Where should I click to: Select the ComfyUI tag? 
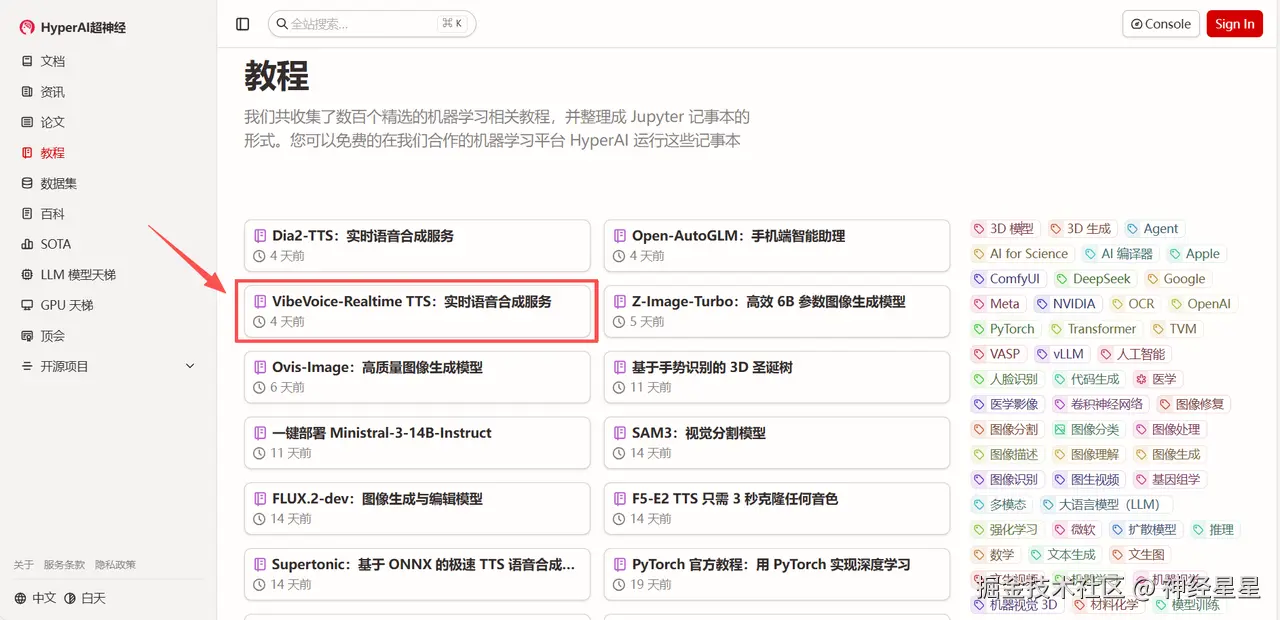point(1008,279)
